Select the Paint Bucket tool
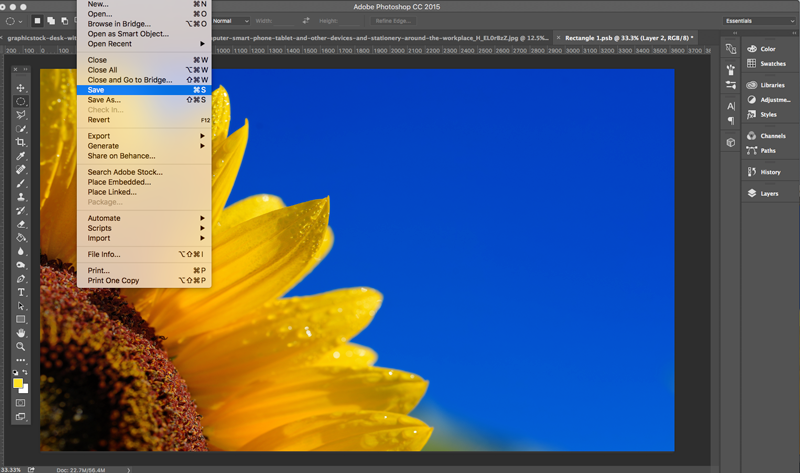The height and width of the screenshot is (473, 800). pos(20,237)
